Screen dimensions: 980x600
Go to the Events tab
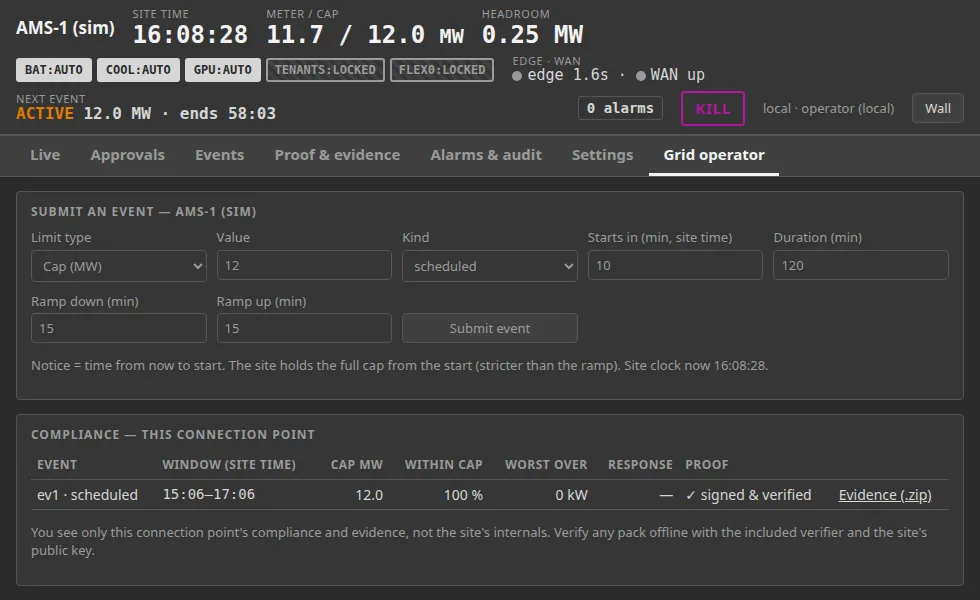tap(219, 155)
